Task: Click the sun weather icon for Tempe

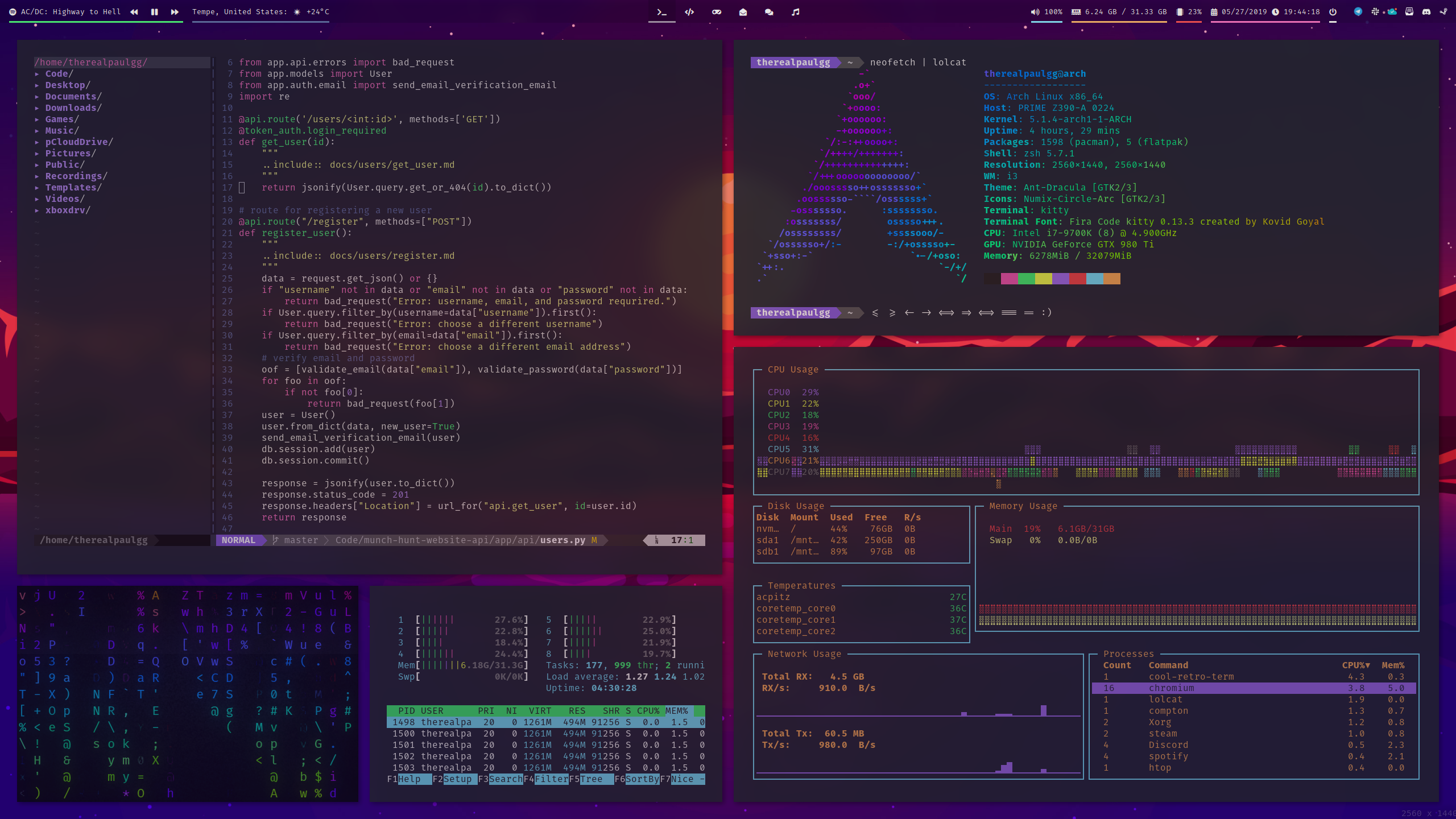Action: point(297,12)
